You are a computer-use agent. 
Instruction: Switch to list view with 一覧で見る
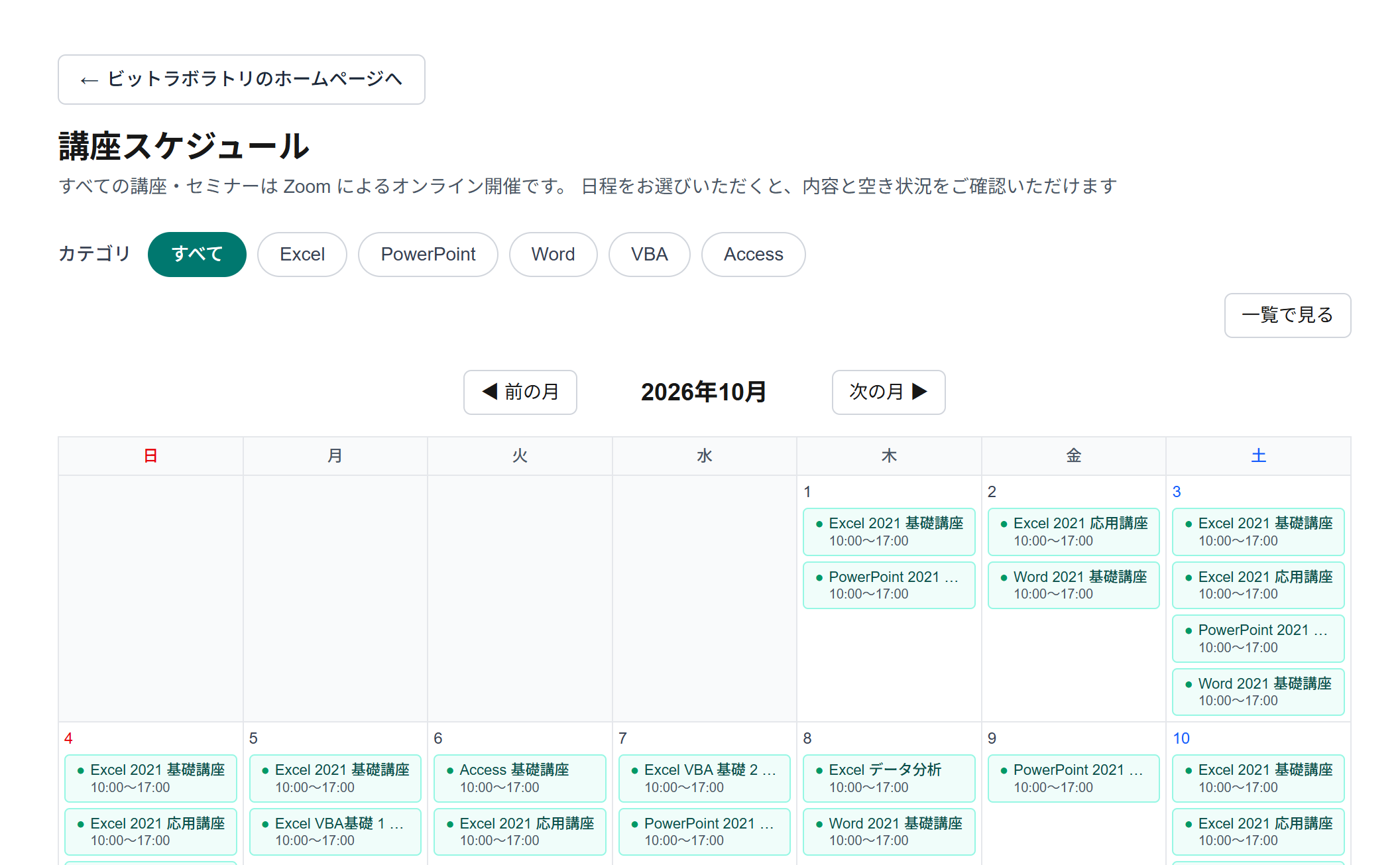click(1287, 316)
